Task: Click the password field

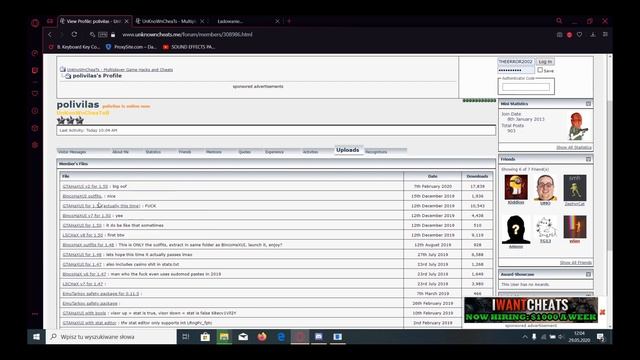Action: tap(516, 70)
